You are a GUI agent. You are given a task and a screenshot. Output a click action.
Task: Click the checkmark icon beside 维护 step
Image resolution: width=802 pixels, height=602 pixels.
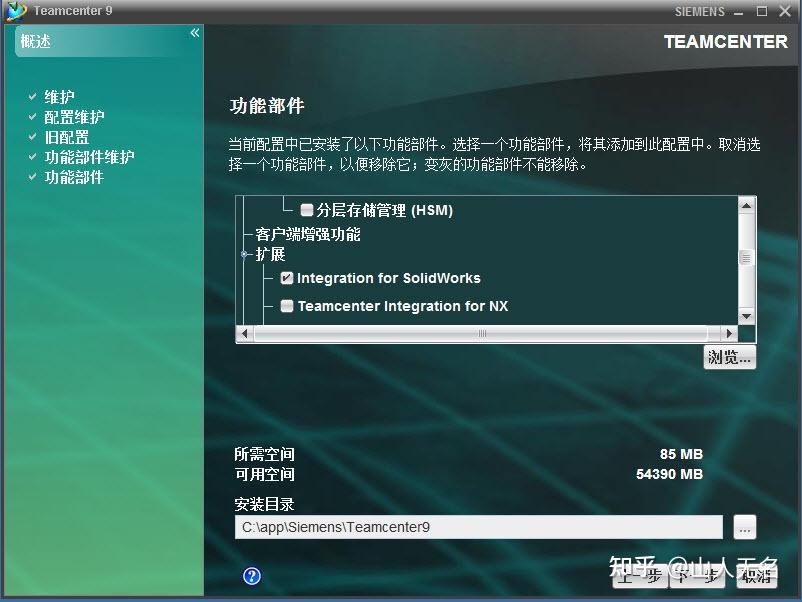(x=34, y=97)
